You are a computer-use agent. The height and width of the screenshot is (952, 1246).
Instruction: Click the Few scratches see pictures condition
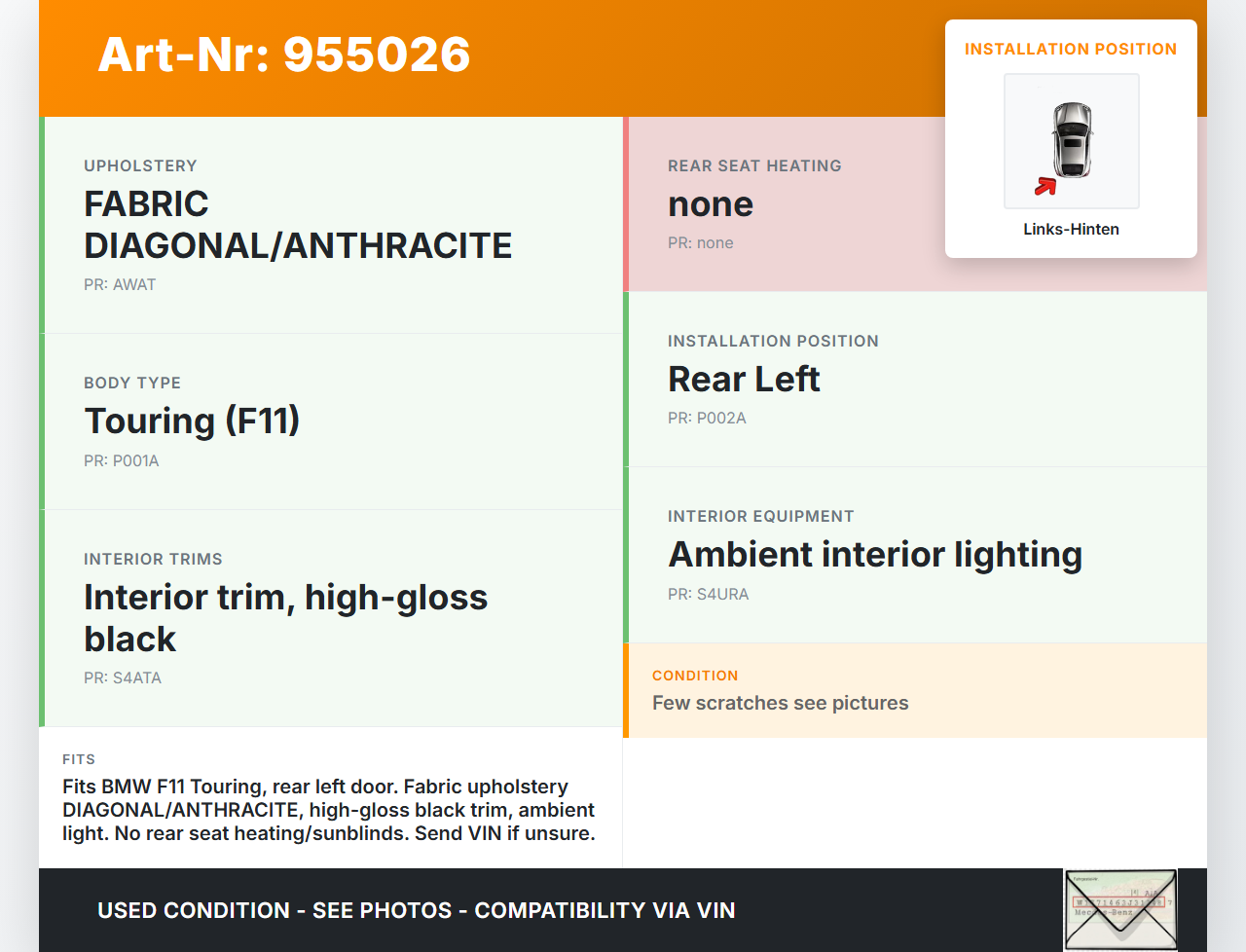tap(780, 704)
